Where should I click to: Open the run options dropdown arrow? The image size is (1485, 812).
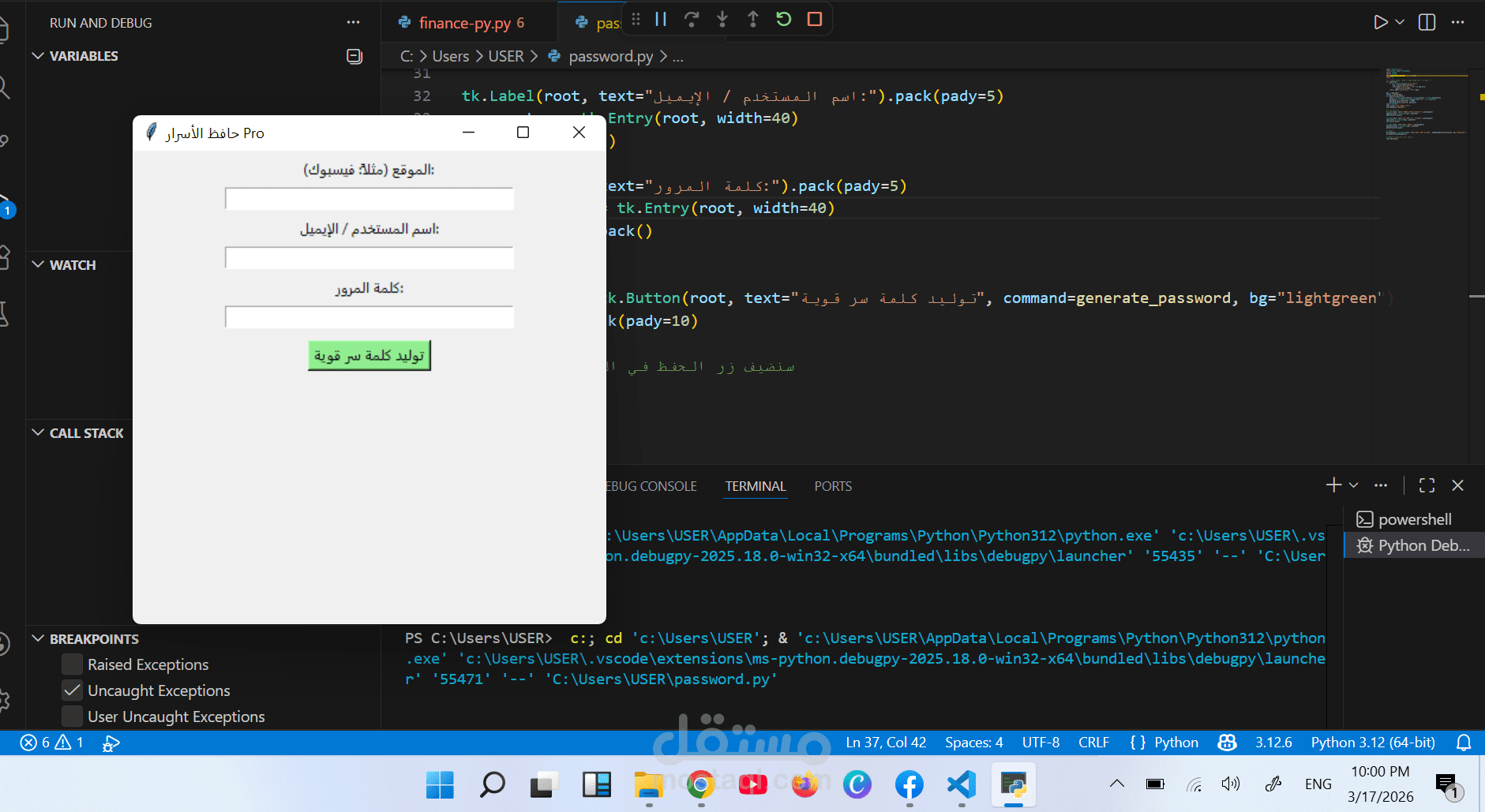click(1400, 22)
